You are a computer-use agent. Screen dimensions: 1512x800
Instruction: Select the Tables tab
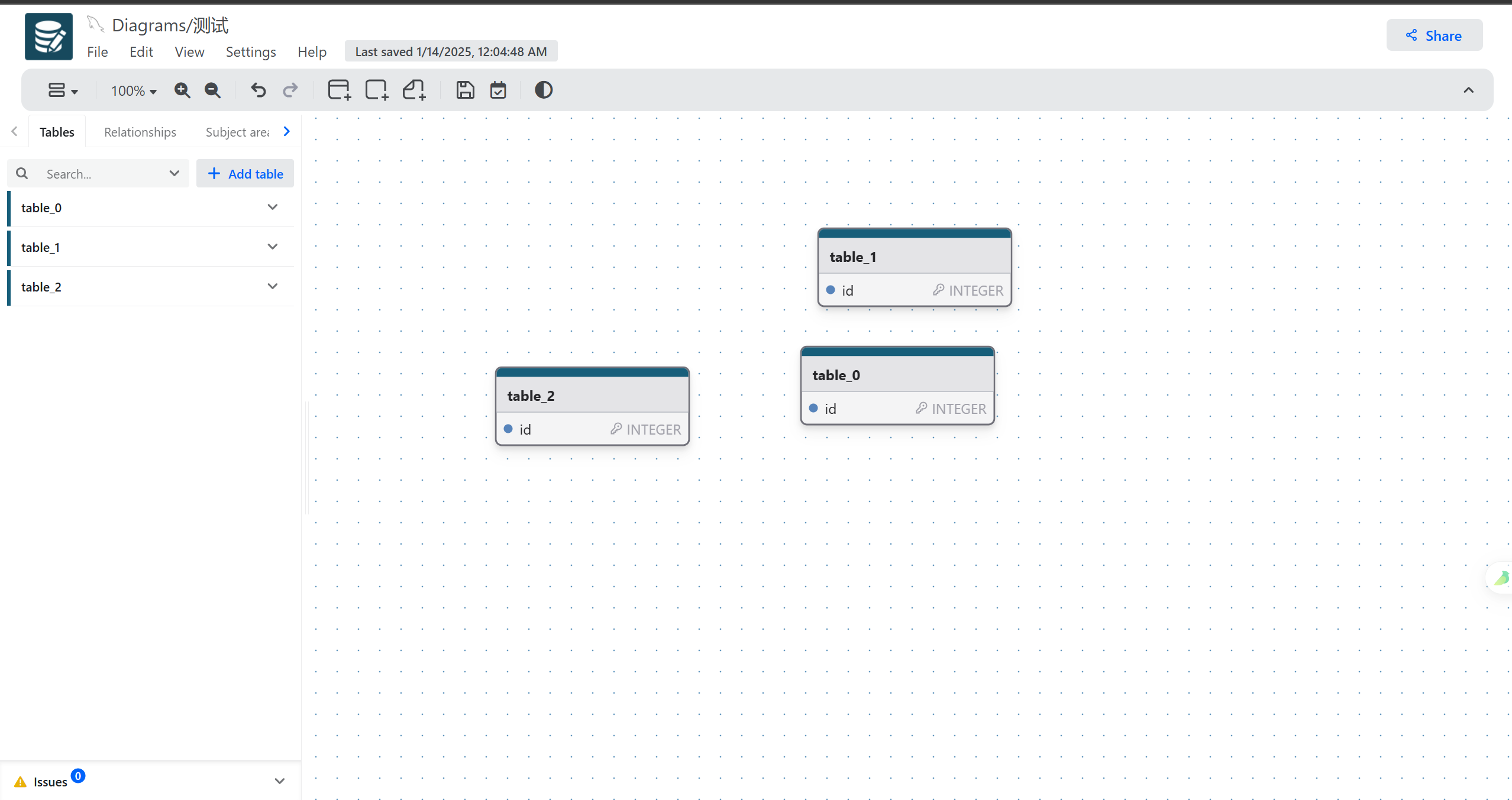click(x=57, y=132)
